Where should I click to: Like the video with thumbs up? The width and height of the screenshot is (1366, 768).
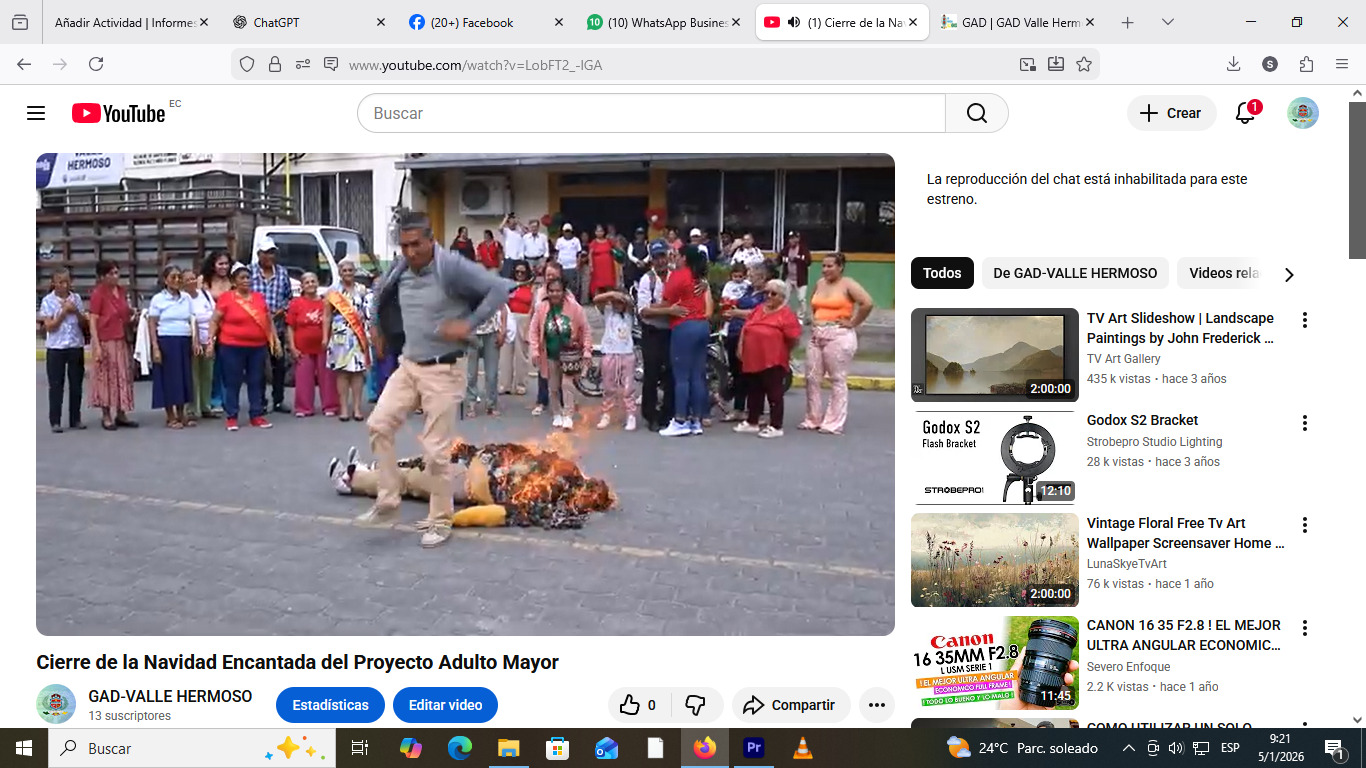pyautogui.click(x=639, y=705)
